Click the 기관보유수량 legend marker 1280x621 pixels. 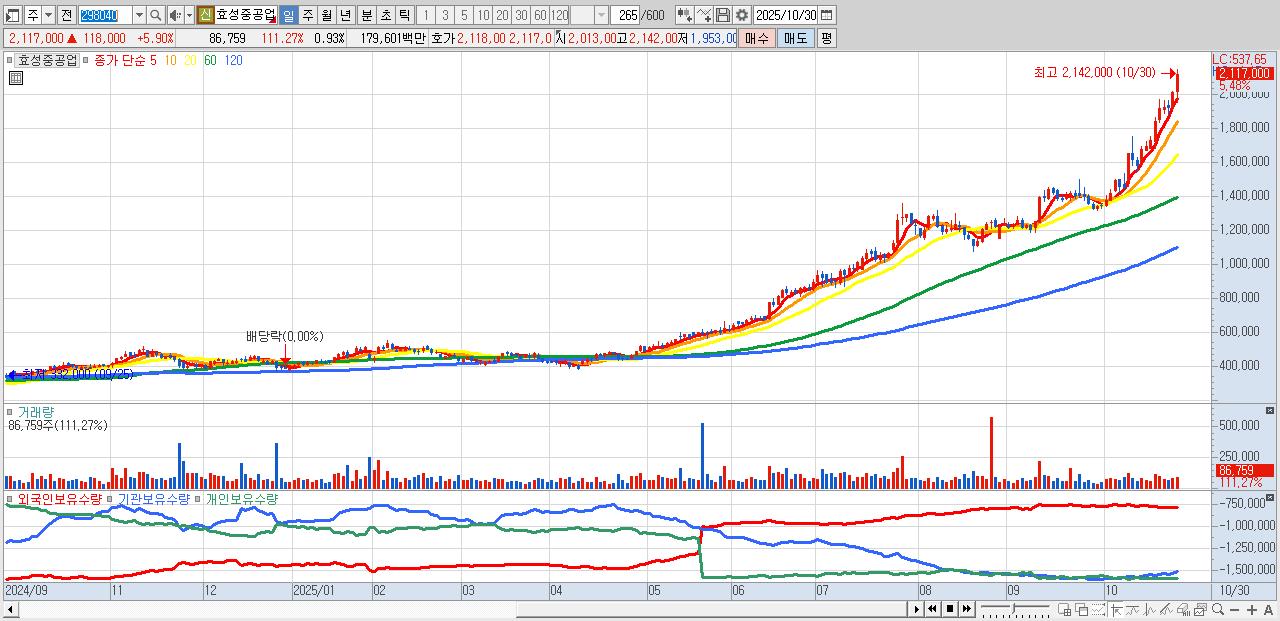111,498
